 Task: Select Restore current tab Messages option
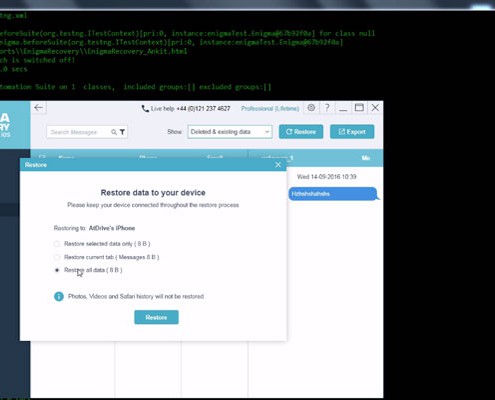(57, 257)
